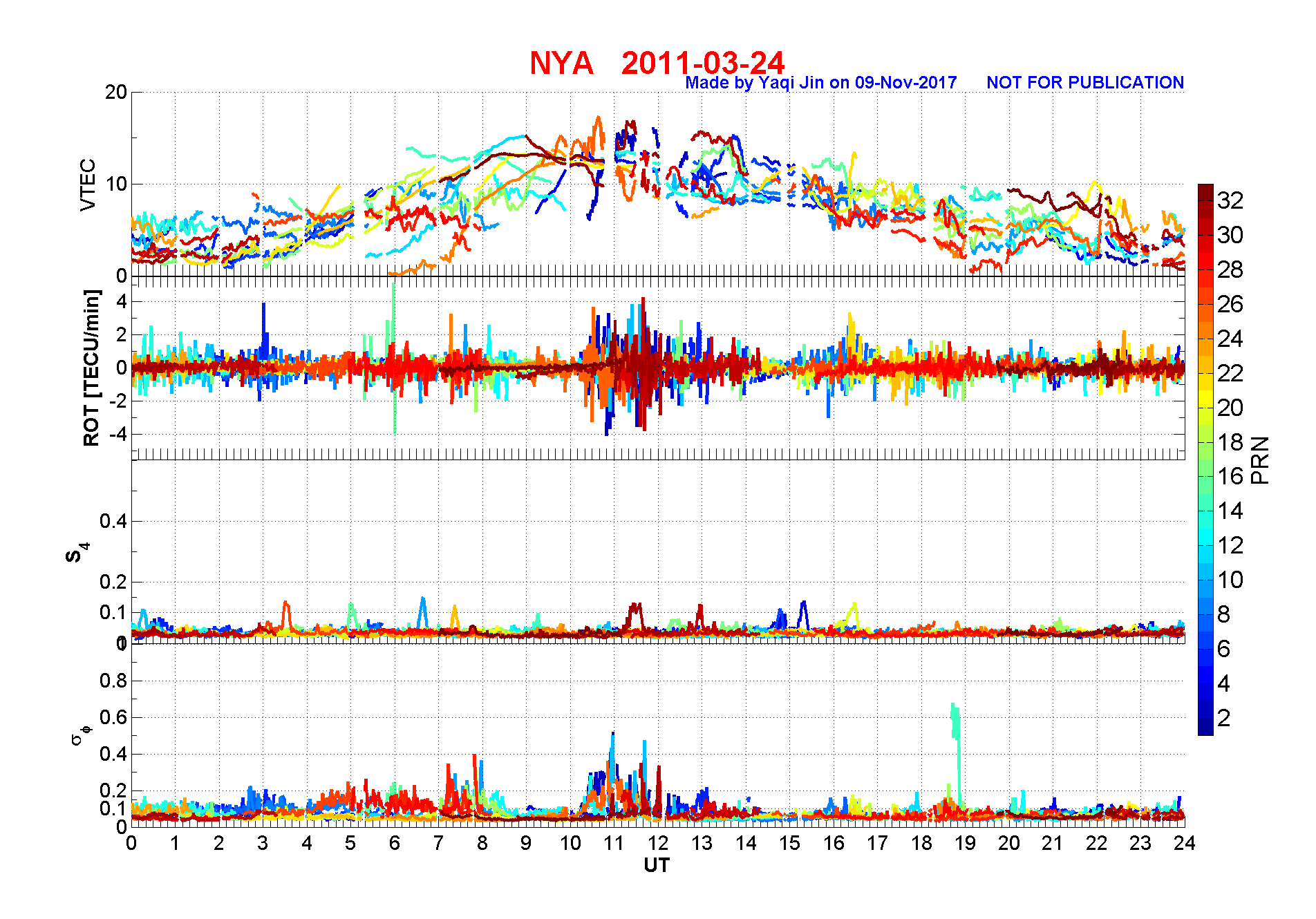Click colorbar tick label 2

(x=1223, y=718)
